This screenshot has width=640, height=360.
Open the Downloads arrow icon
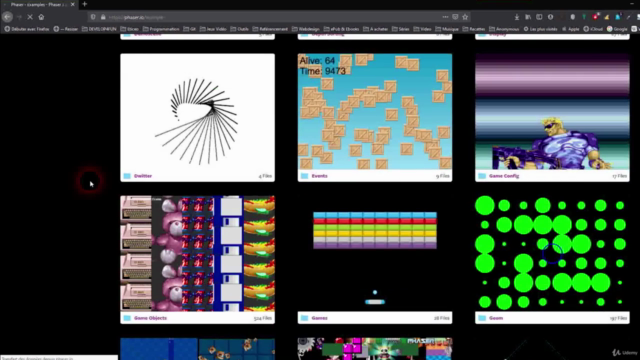tap(517, 17)
